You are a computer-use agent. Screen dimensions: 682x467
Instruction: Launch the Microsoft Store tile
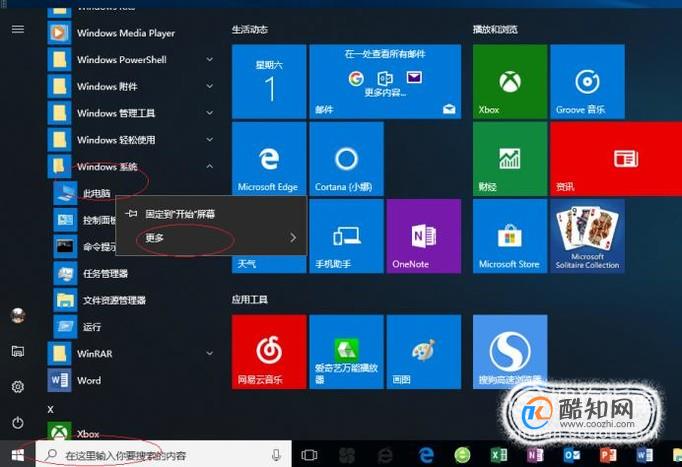[x=510, y=236]
